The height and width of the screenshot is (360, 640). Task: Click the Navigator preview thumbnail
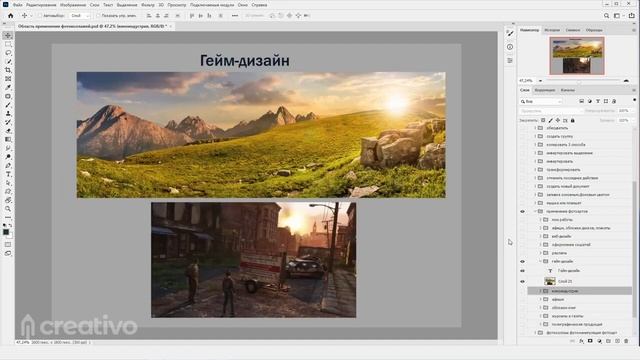pyautogui.click(x=577, y=56)
